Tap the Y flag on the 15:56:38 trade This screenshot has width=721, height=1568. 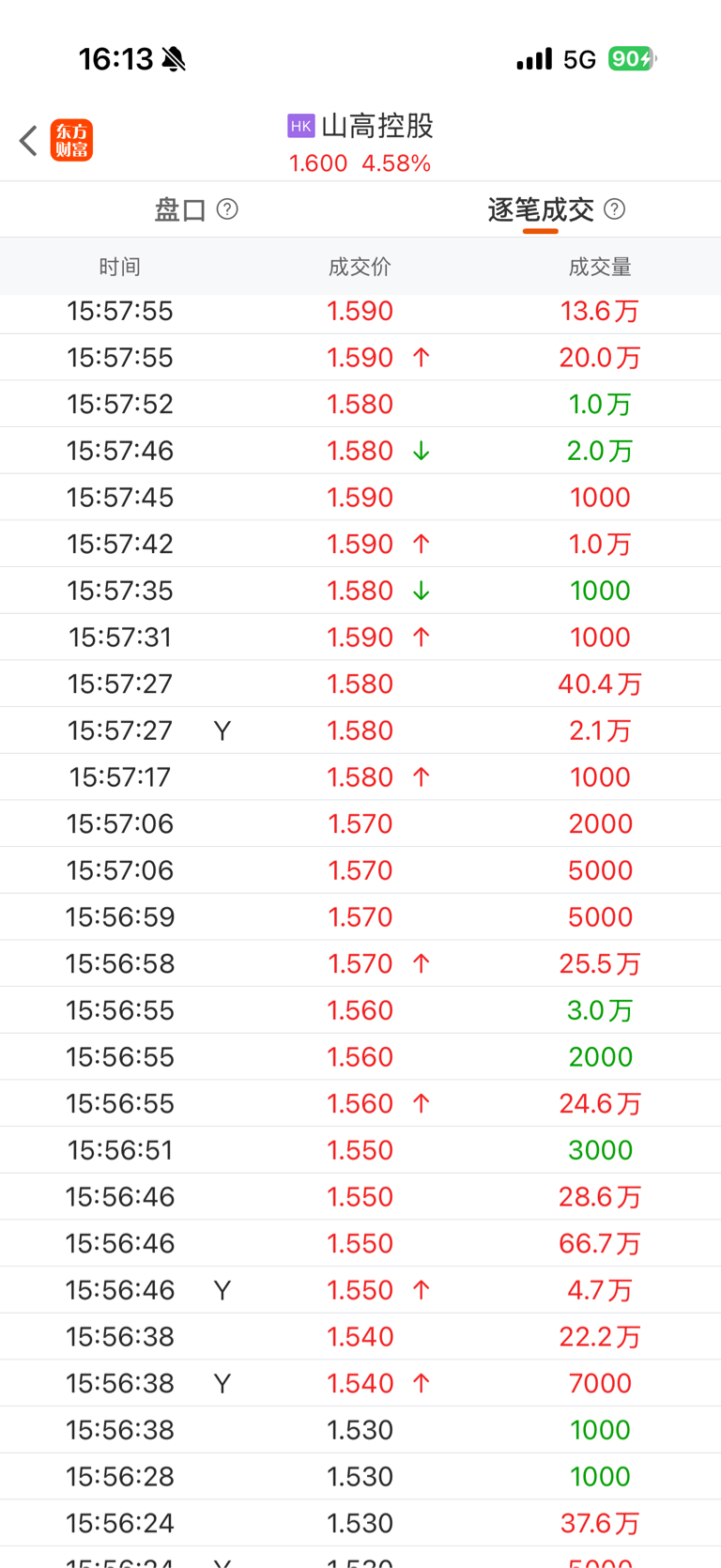coord(222,1384)
